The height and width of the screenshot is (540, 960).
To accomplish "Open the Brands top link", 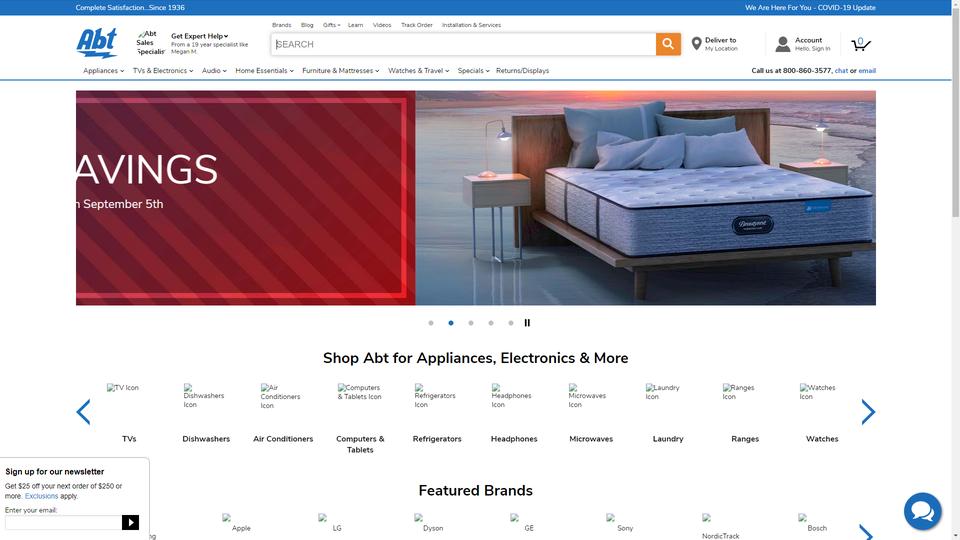I will [282, 25].
